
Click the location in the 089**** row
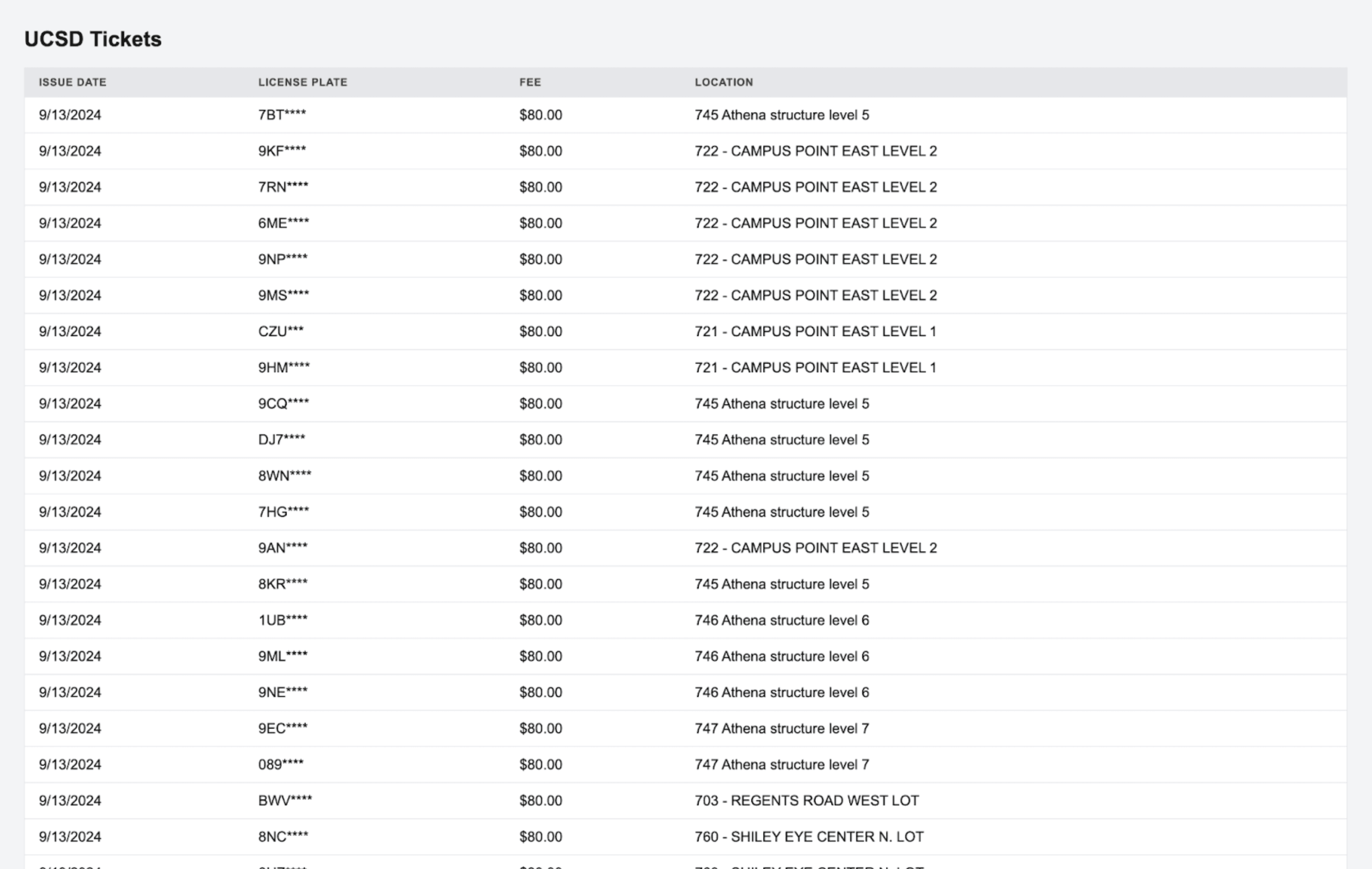(x=782, y=764)
